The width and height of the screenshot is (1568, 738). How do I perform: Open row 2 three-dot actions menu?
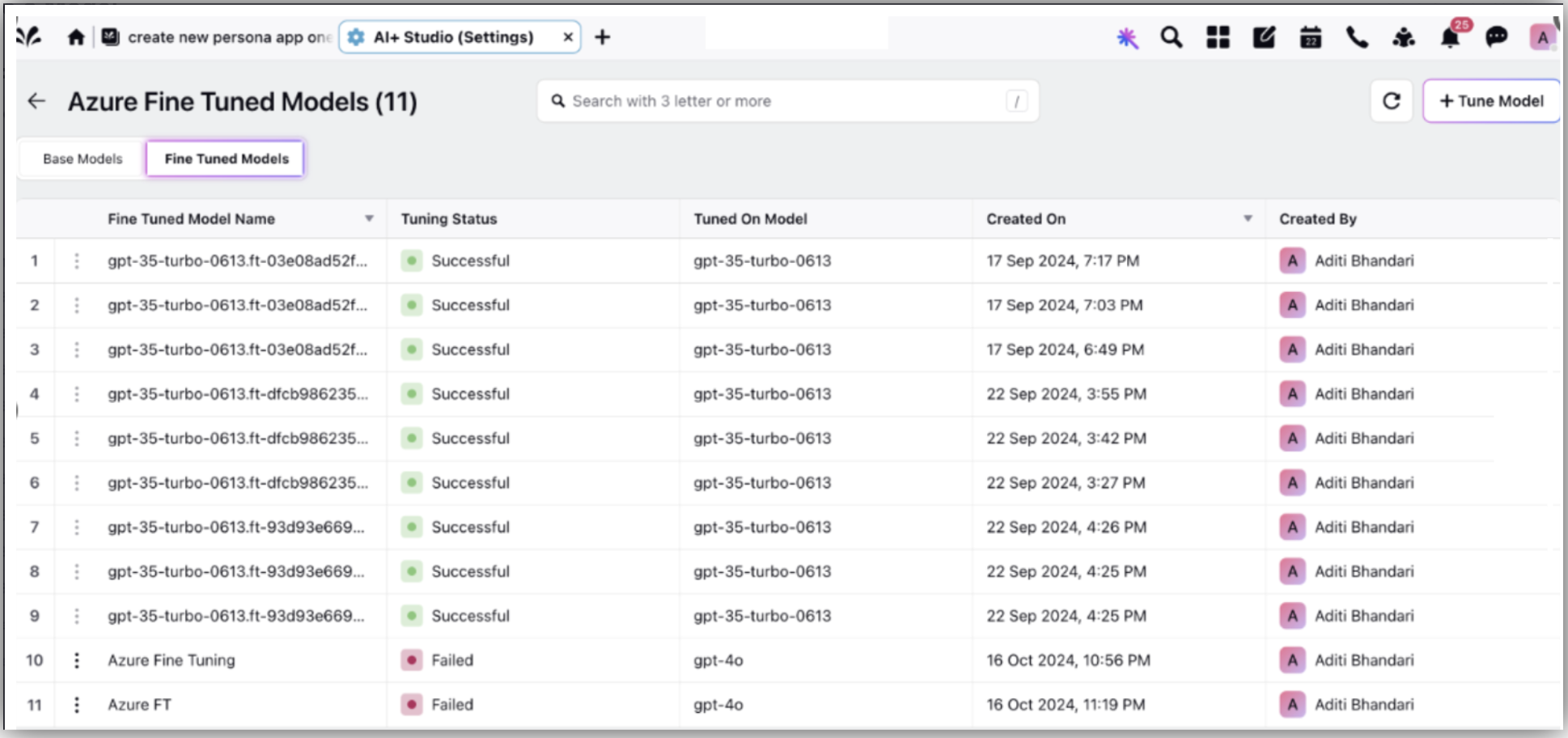[x=77, y=305]
